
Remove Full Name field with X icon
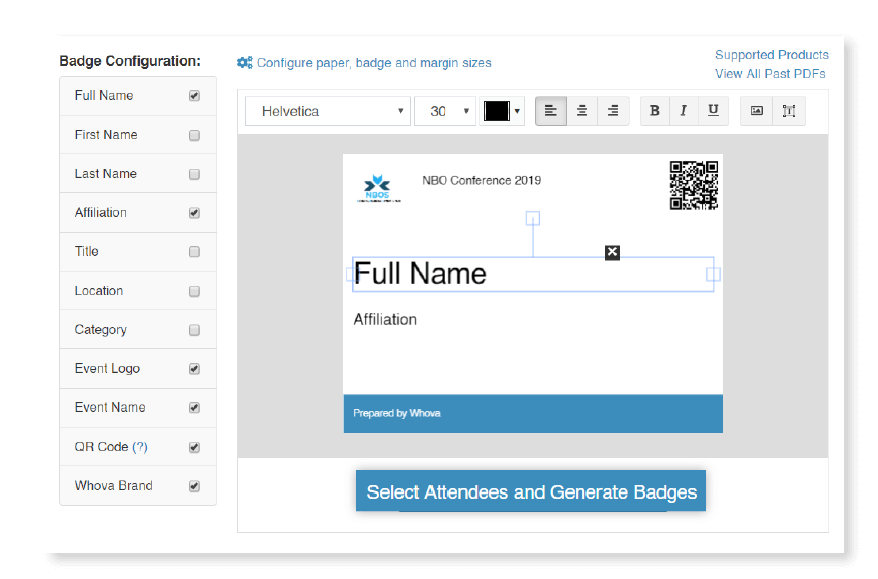click(x=612, y=252)
